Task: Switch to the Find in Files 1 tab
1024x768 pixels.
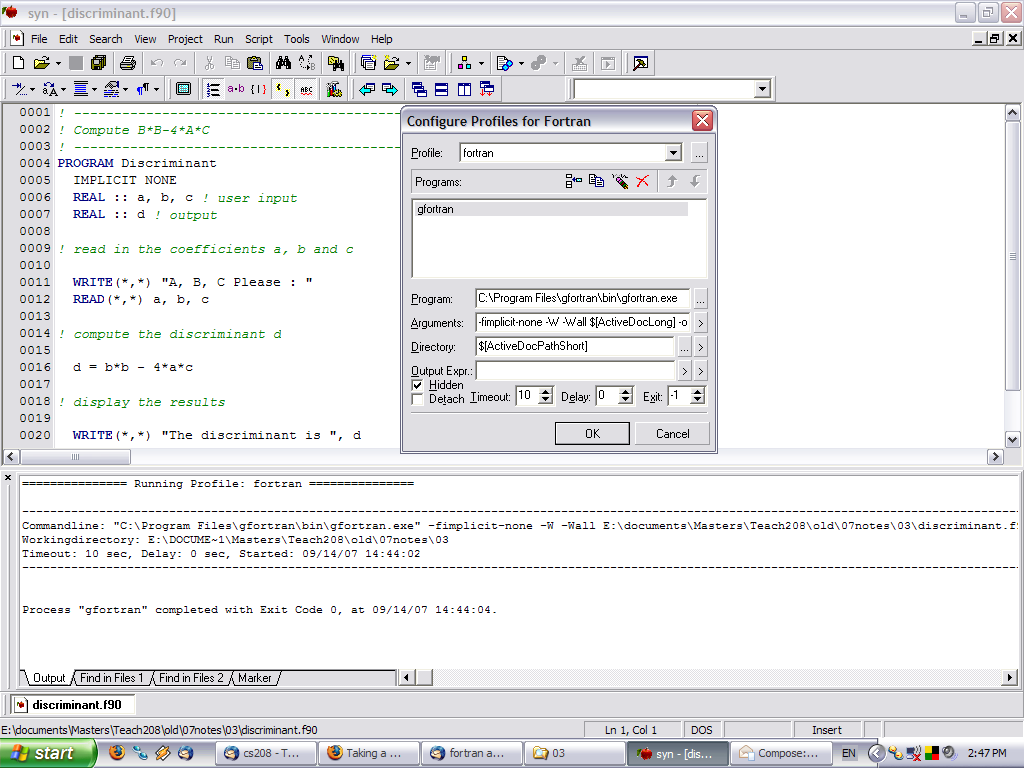Action: click(x=112, y=678)
